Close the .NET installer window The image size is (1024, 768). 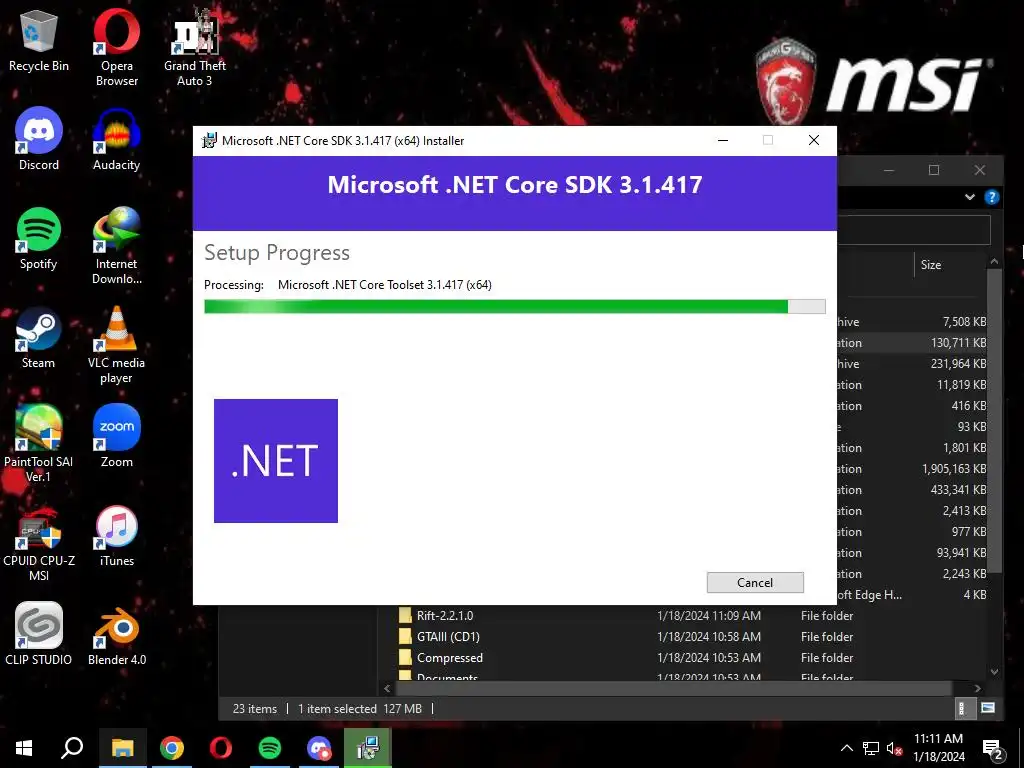click(814, 140)
